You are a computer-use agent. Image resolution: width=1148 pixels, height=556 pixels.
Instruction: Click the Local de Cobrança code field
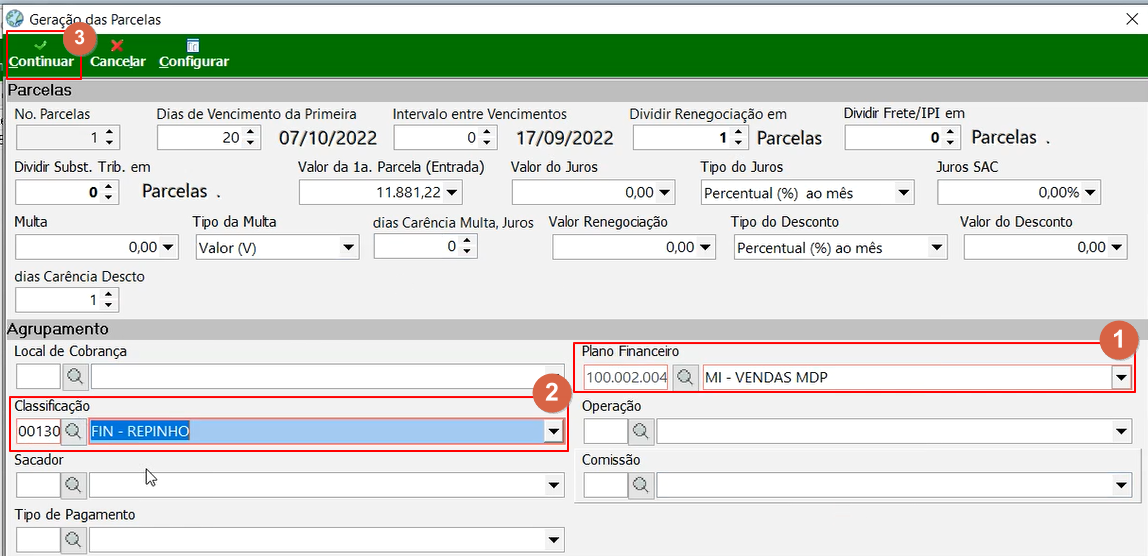point(38,377)
